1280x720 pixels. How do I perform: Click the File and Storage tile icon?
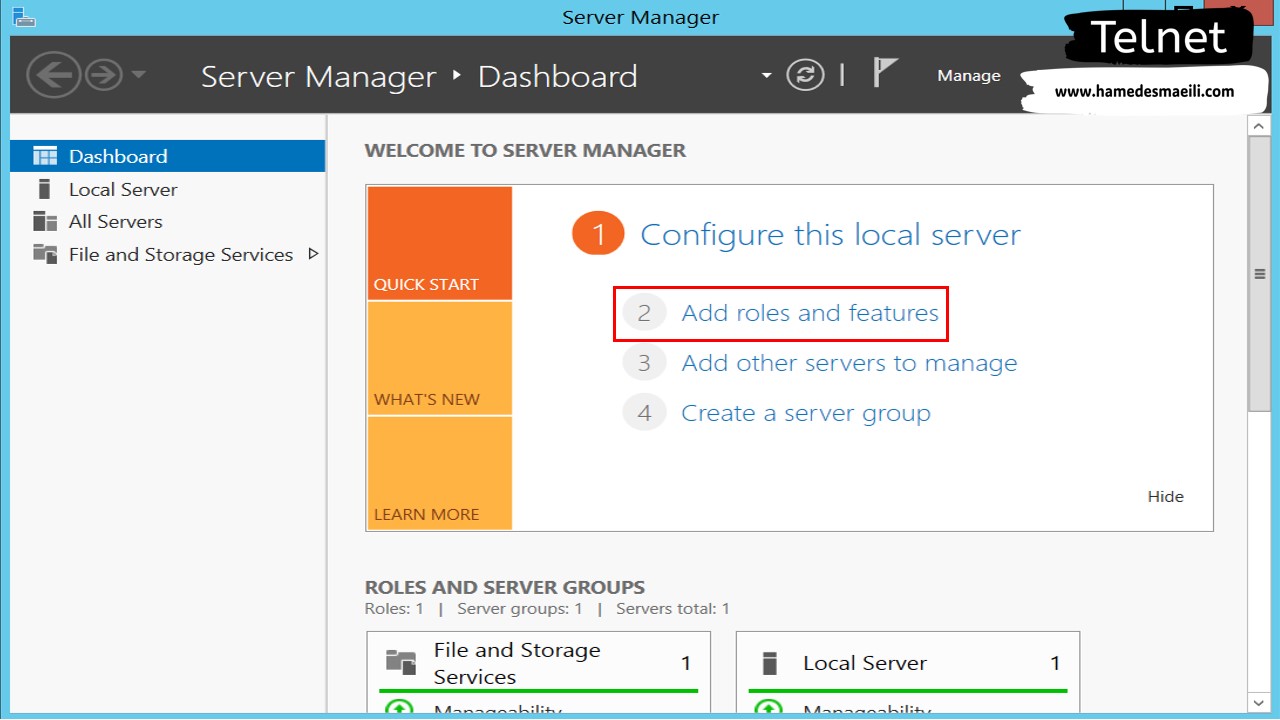click(x=401, y=662)
